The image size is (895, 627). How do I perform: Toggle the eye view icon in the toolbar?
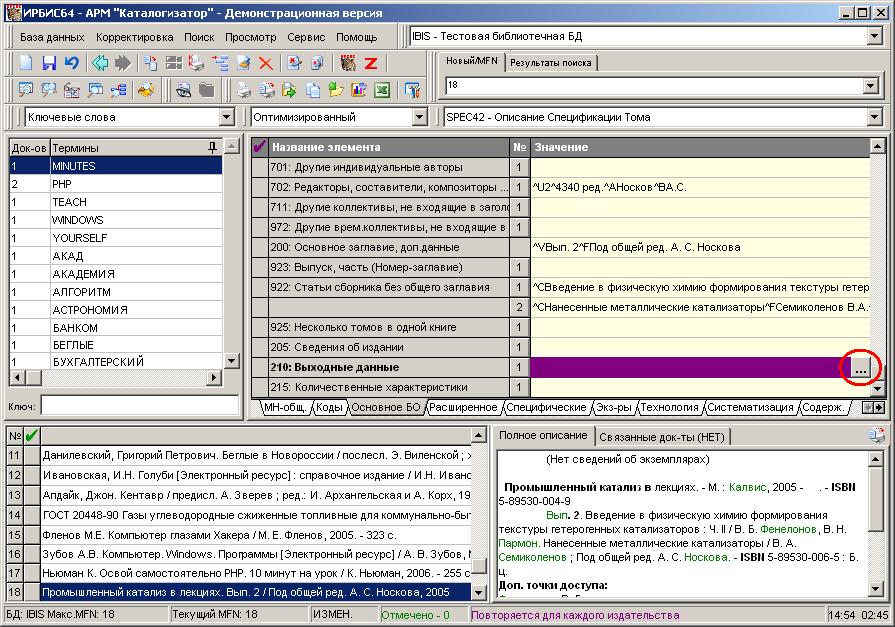coord(184,90)
